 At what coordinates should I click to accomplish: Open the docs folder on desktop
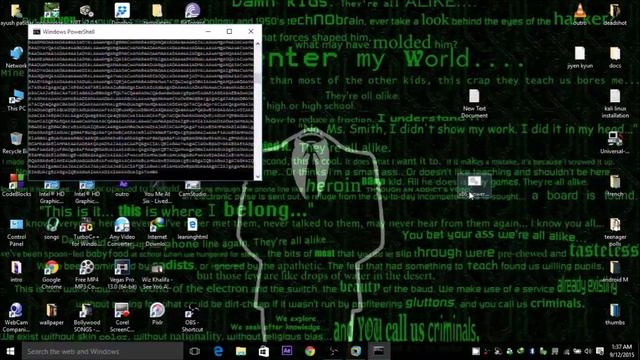[615, 58]
